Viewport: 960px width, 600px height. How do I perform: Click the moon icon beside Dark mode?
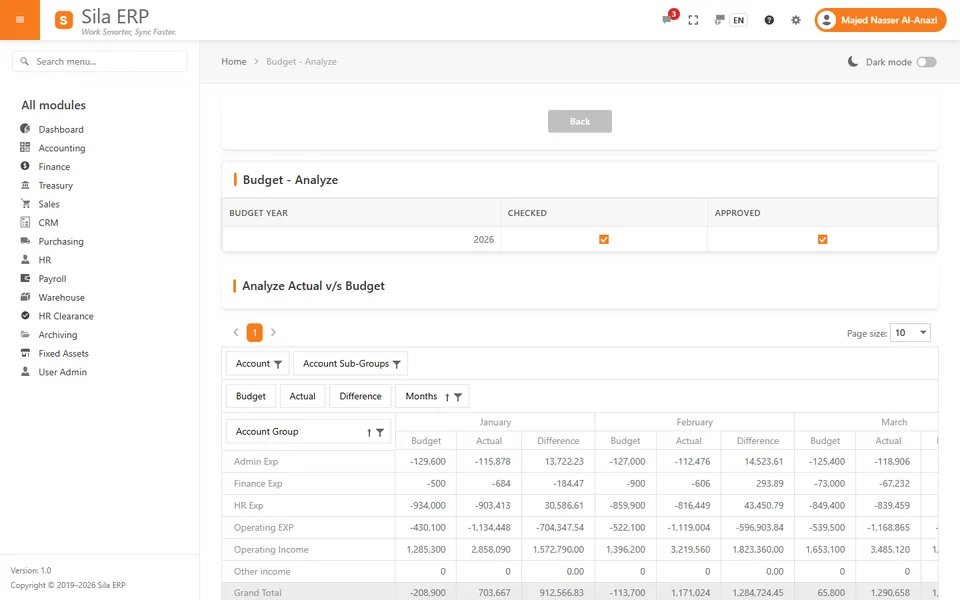(852, 62)
